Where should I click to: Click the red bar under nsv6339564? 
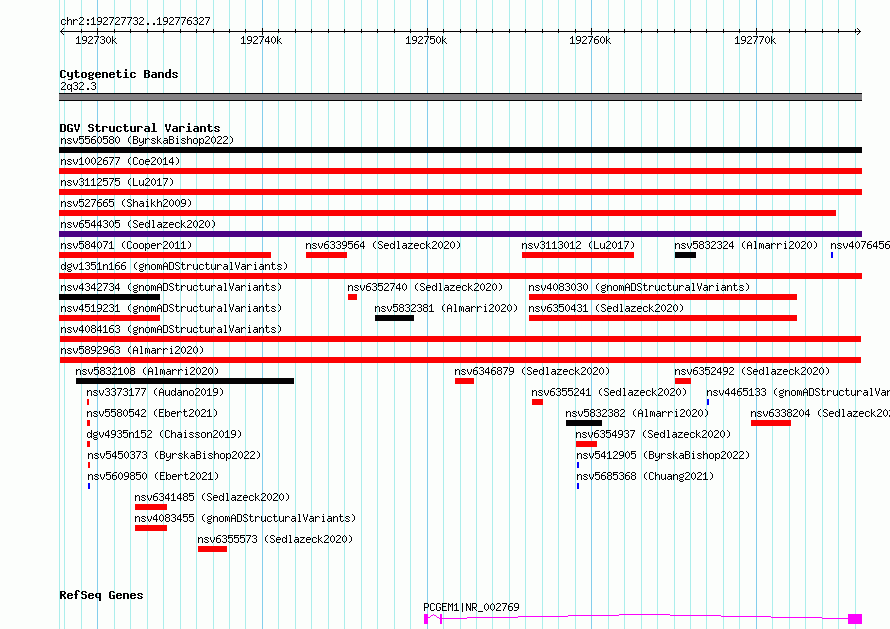(x=326, y=255)
